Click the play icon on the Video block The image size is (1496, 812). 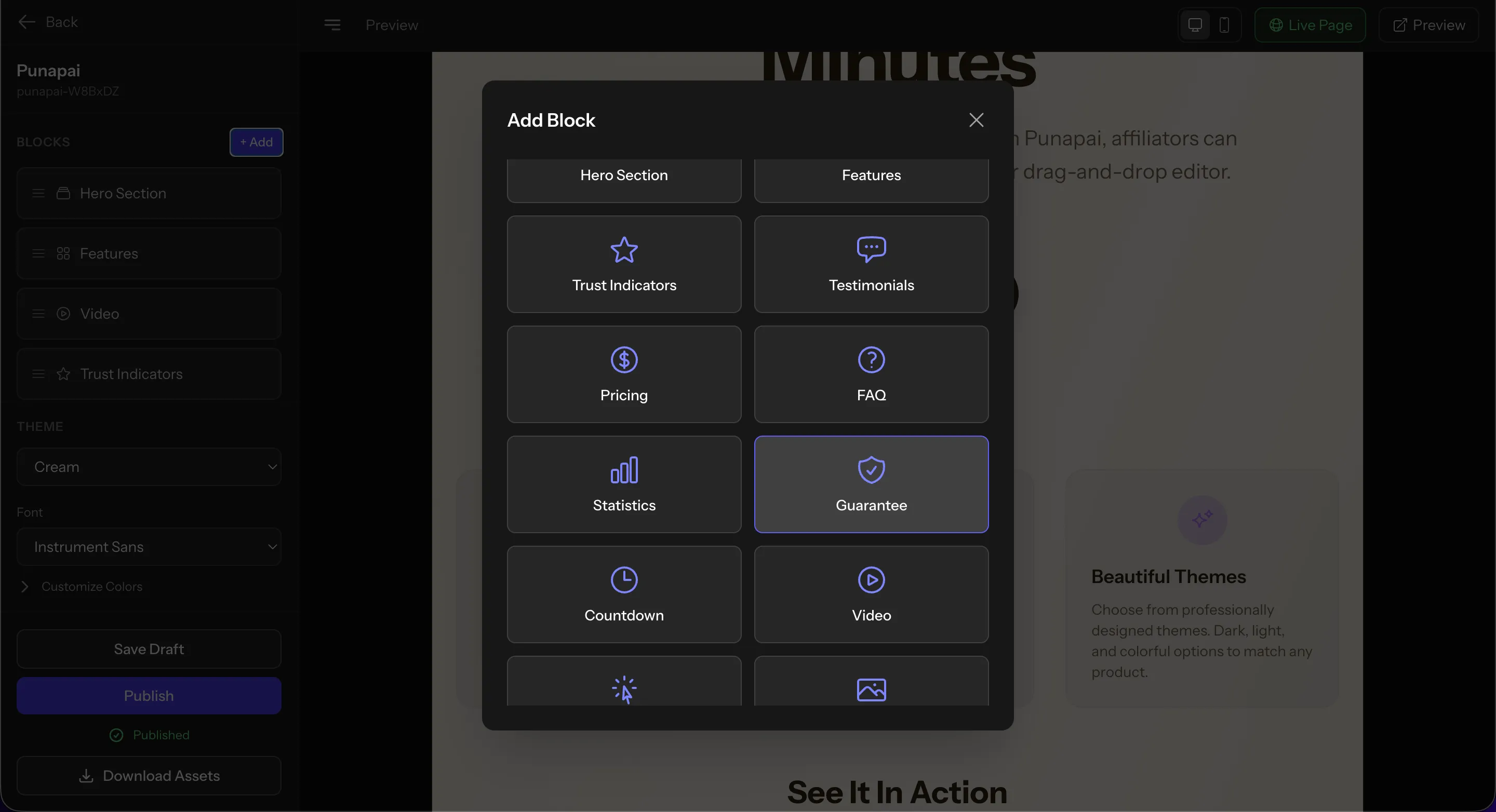tap(871, 579)
